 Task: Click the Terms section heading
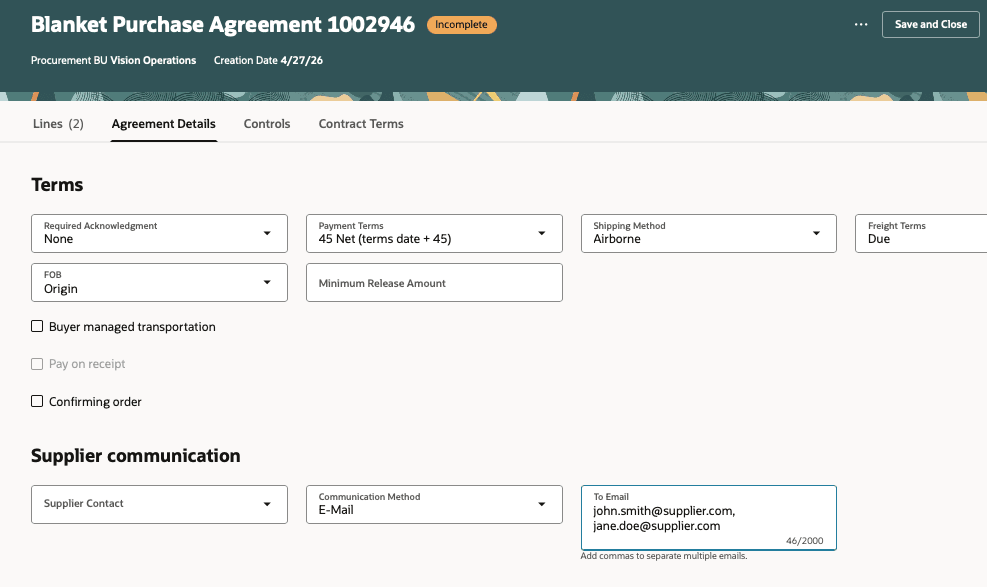coord(57,185)
